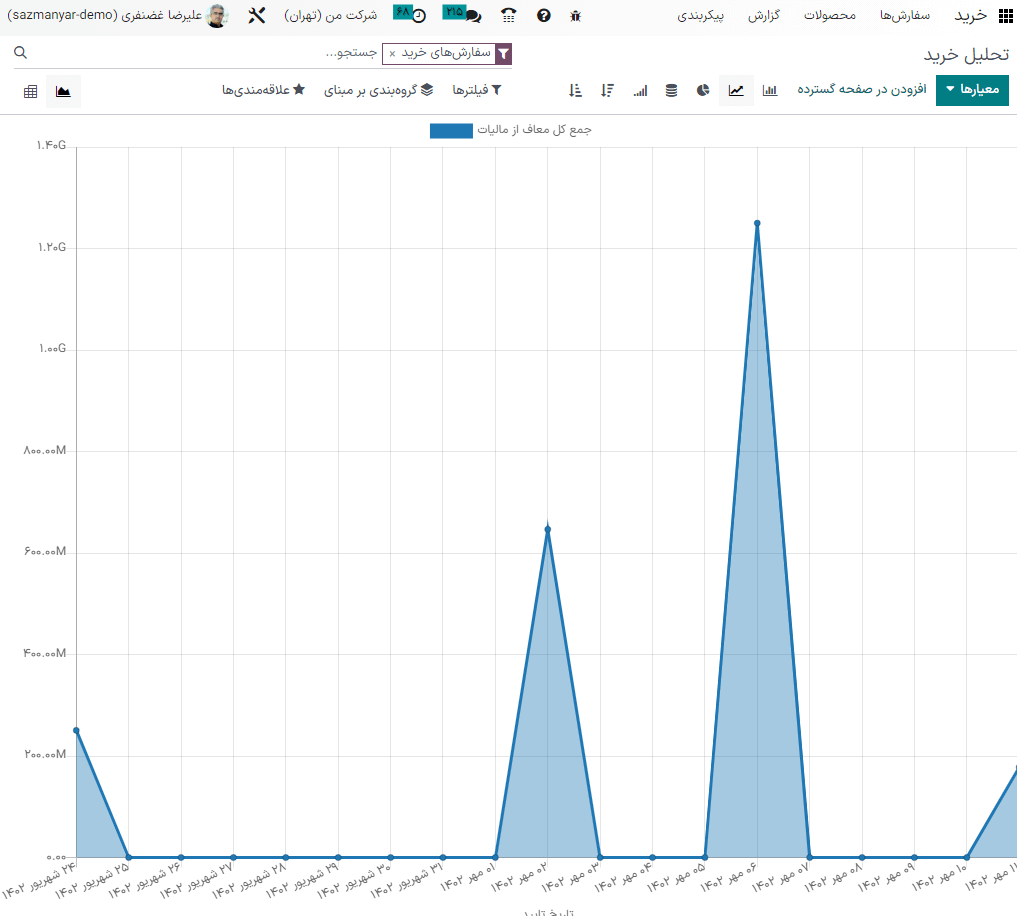Switch to pivot table view
The width and height of the screenshot is (1017, 916).
coord(31,92)
